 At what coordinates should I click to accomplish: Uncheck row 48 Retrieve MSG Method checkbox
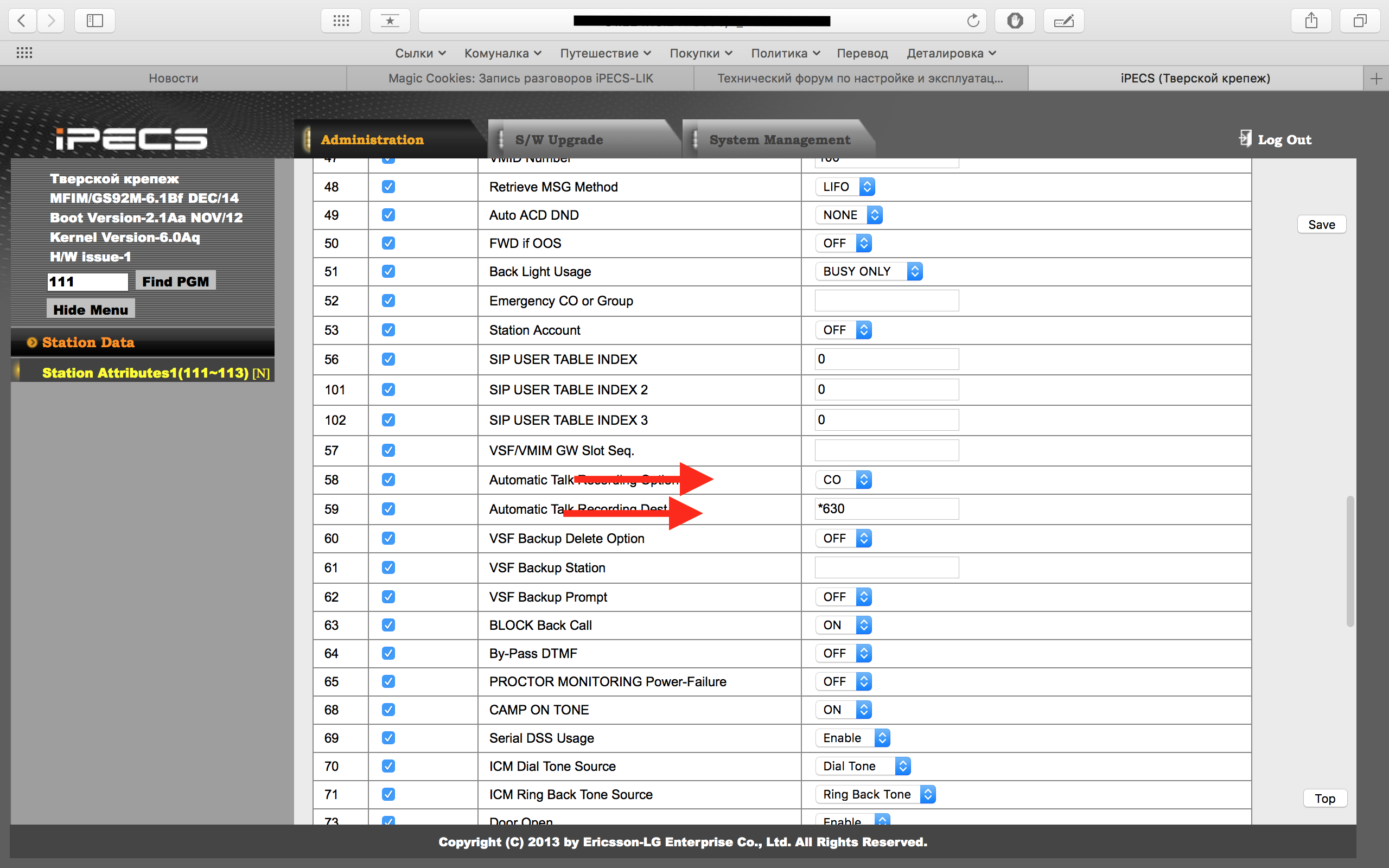pos(388,187)
